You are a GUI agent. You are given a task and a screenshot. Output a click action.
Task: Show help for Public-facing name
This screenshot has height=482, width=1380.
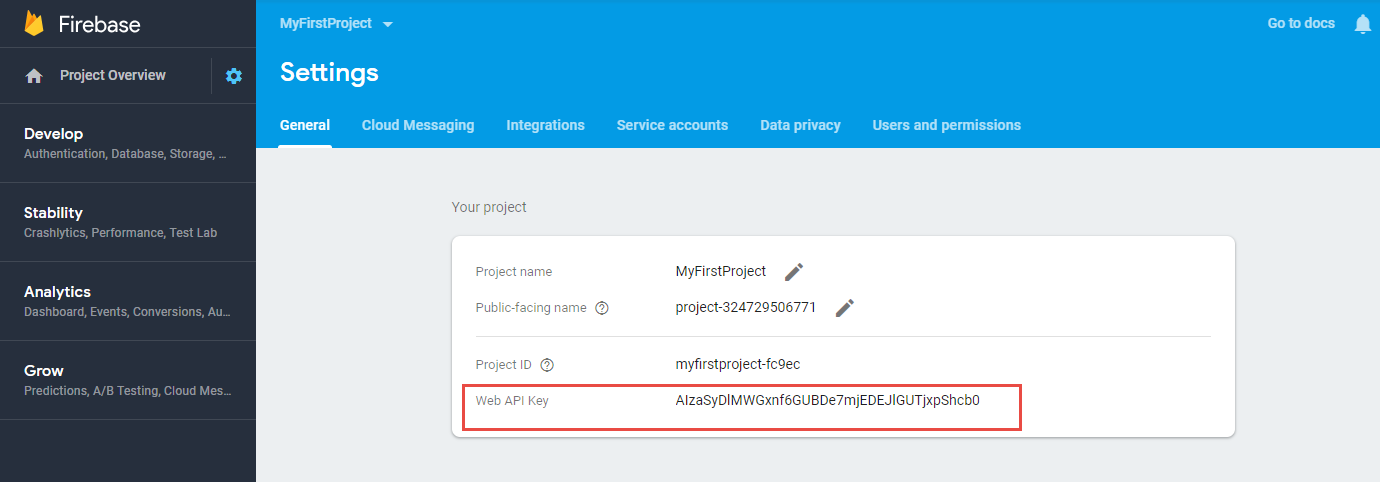(x=602, y=308)
